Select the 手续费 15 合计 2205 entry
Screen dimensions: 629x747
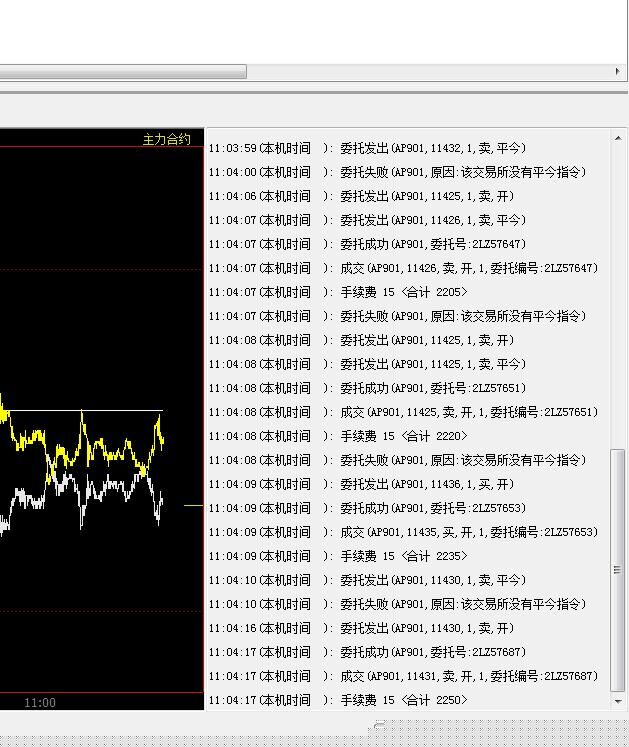pos(338,292)
